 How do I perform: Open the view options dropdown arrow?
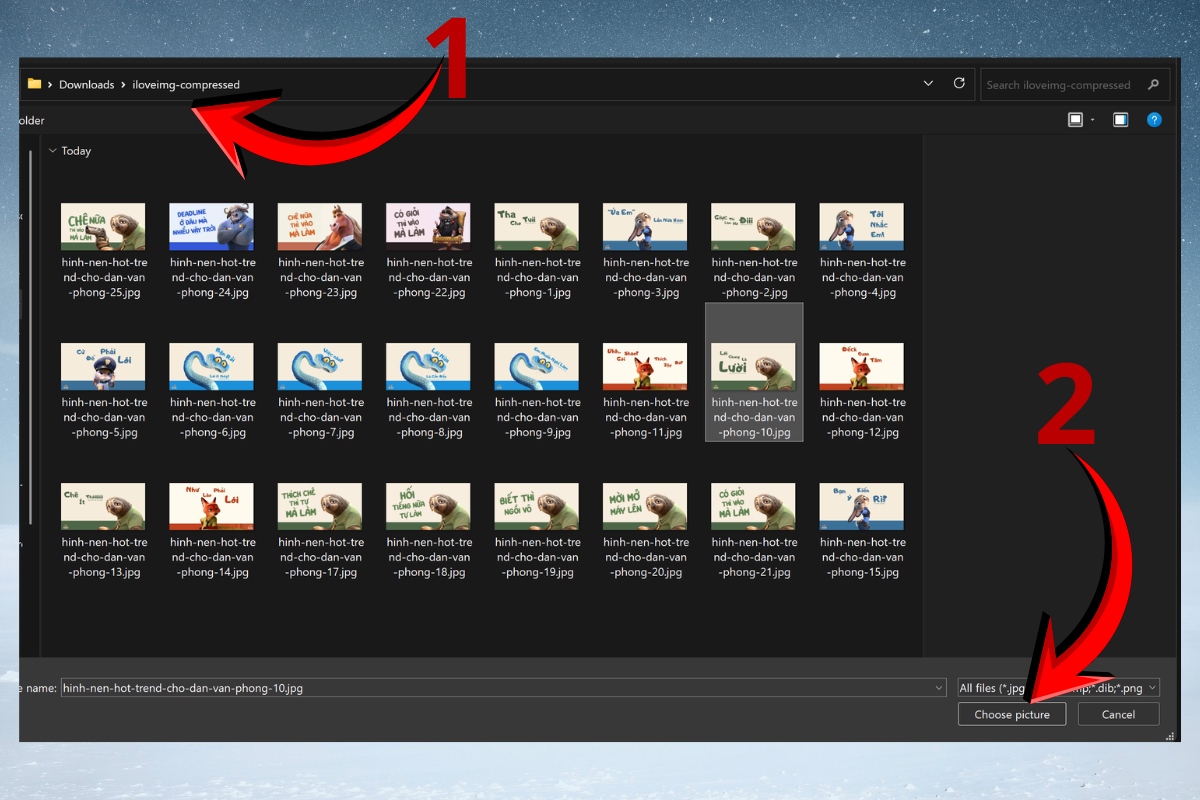[x=1093, y=120]
